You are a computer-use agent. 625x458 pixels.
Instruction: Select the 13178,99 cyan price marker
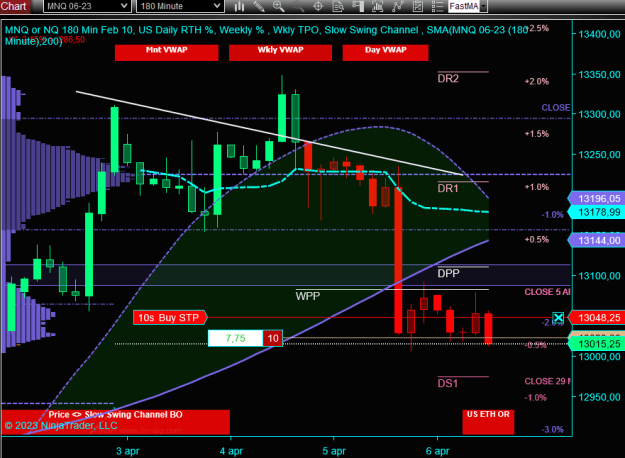[x=597, y=212]
